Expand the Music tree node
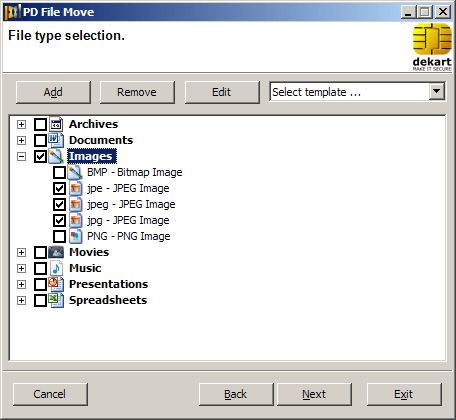 click(21, 268)
